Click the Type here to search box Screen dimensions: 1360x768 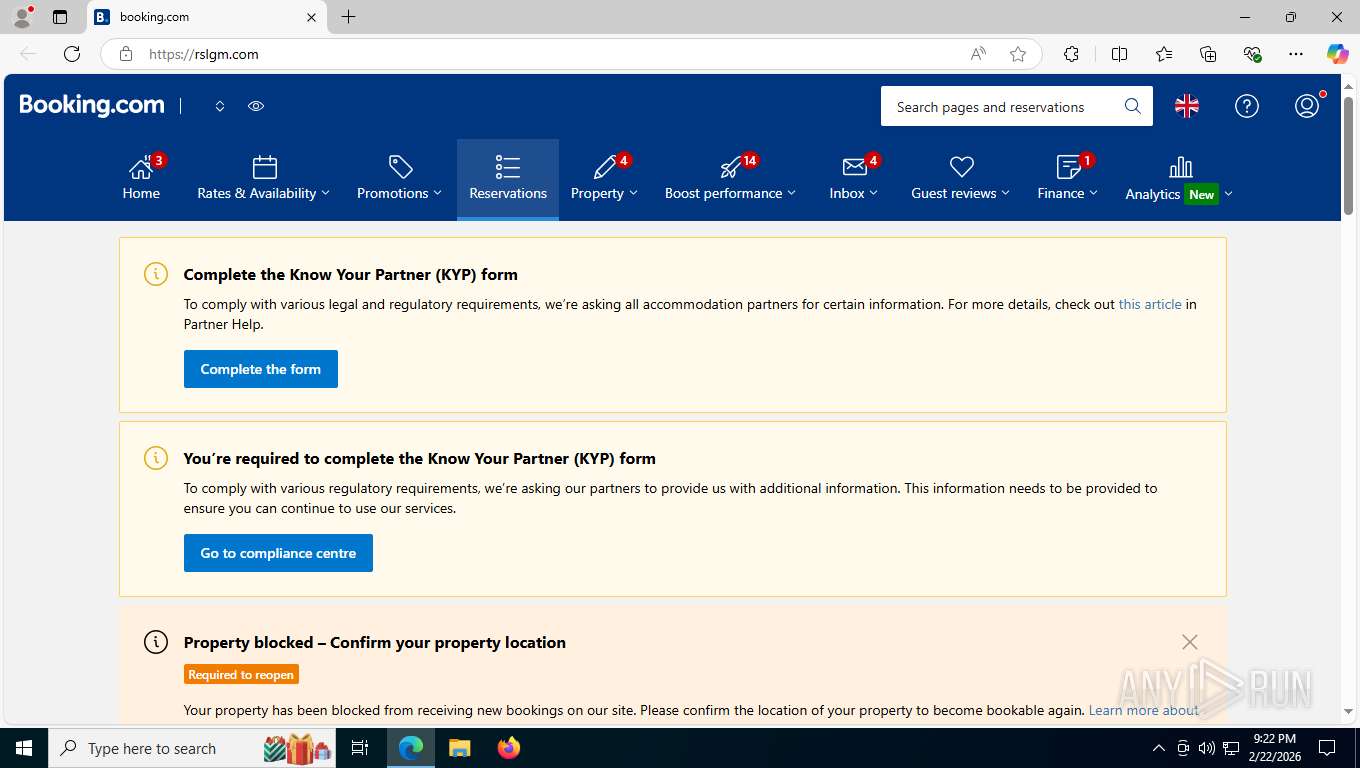coord(193,748)
